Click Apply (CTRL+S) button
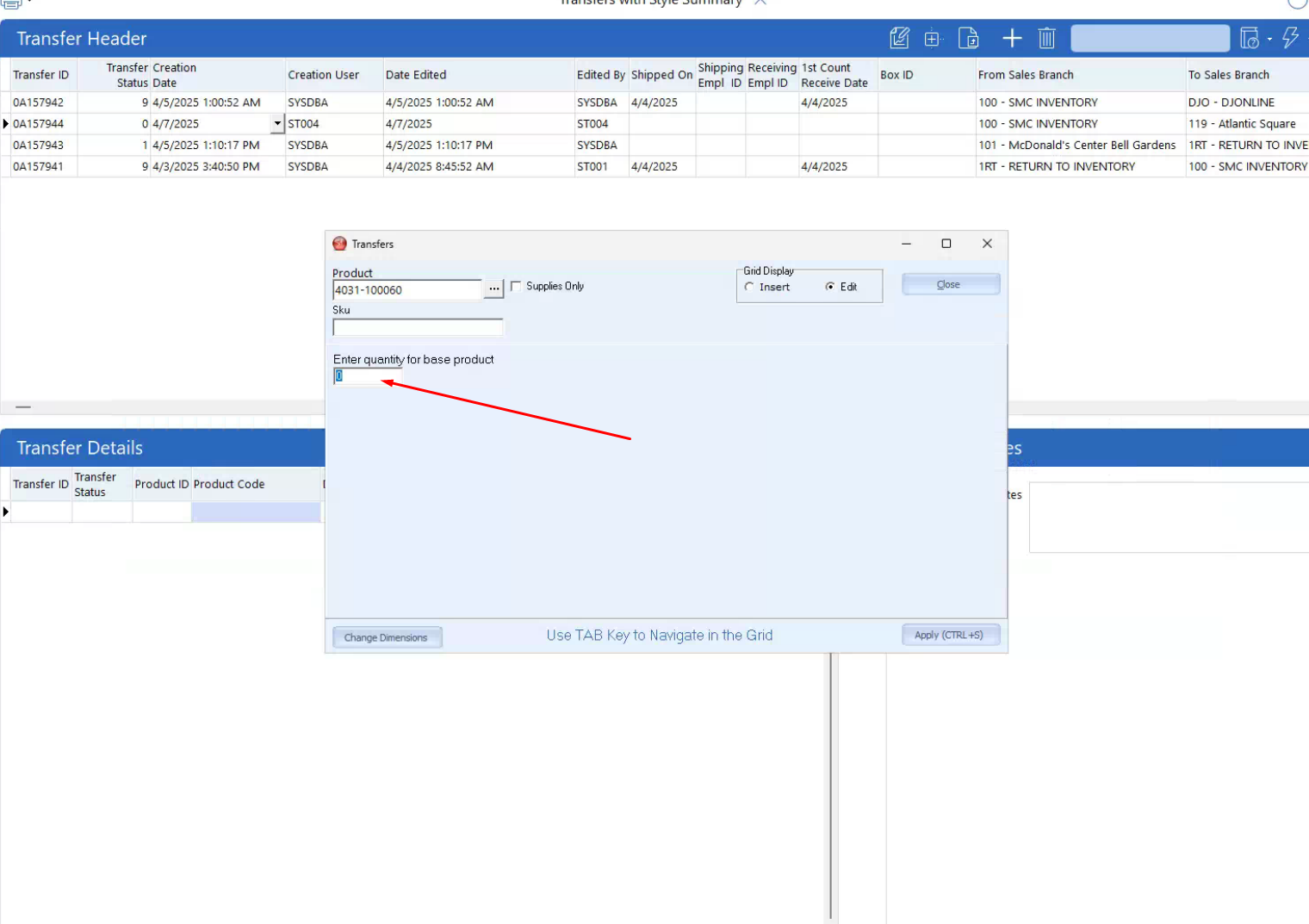The width and height of the screenshot is (1309, 924). point(951,635)
